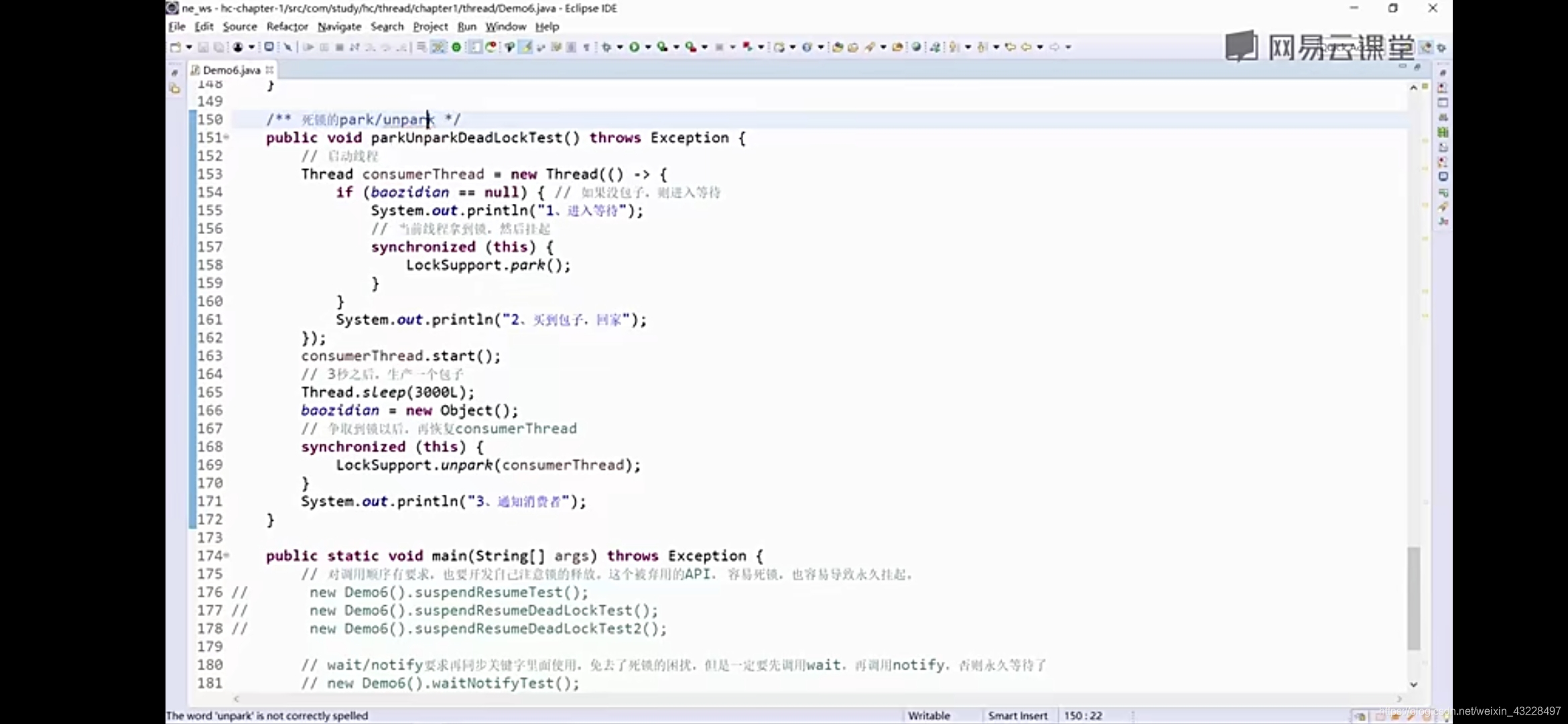Click the green Debug bug icon
Viewport: 1568px width, 724px height.
(x=606, y=47)
